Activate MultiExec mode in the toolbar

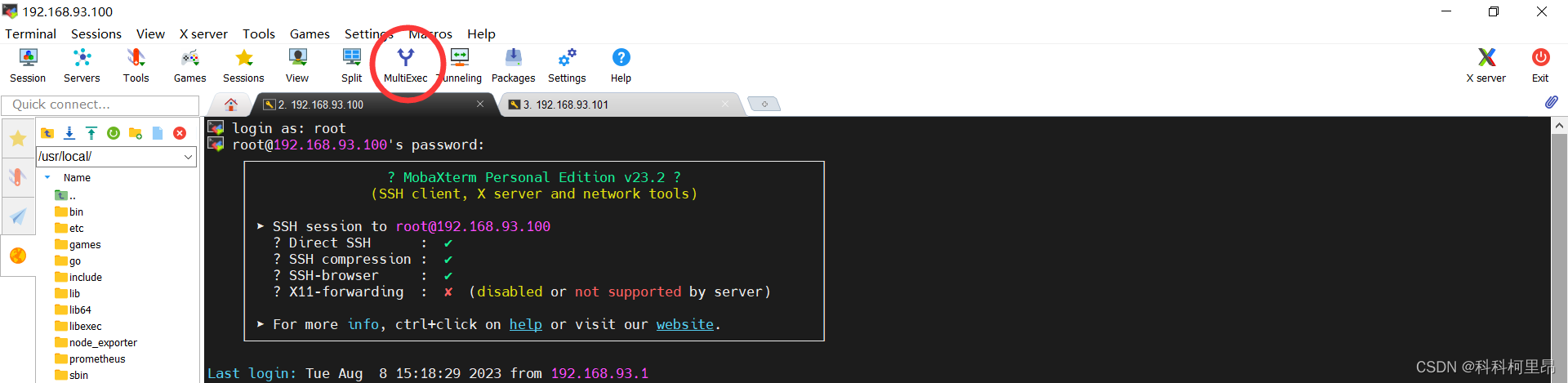[x=406, y=65]
